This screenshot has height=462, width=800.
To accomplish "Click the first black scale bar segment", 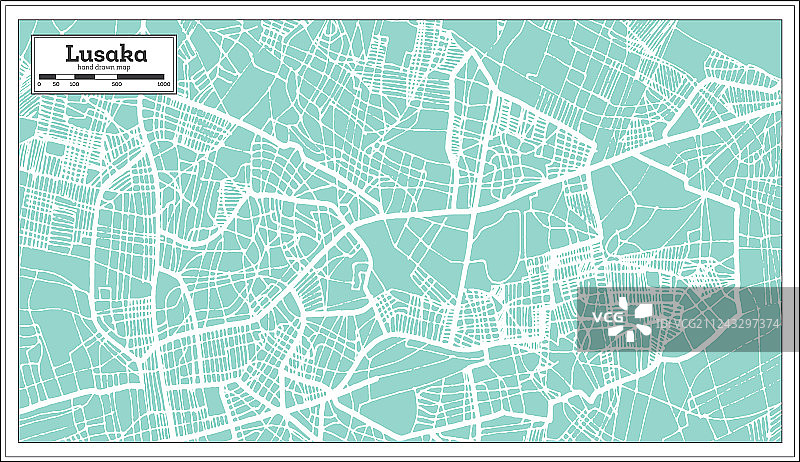I will (x=47, y=77).
